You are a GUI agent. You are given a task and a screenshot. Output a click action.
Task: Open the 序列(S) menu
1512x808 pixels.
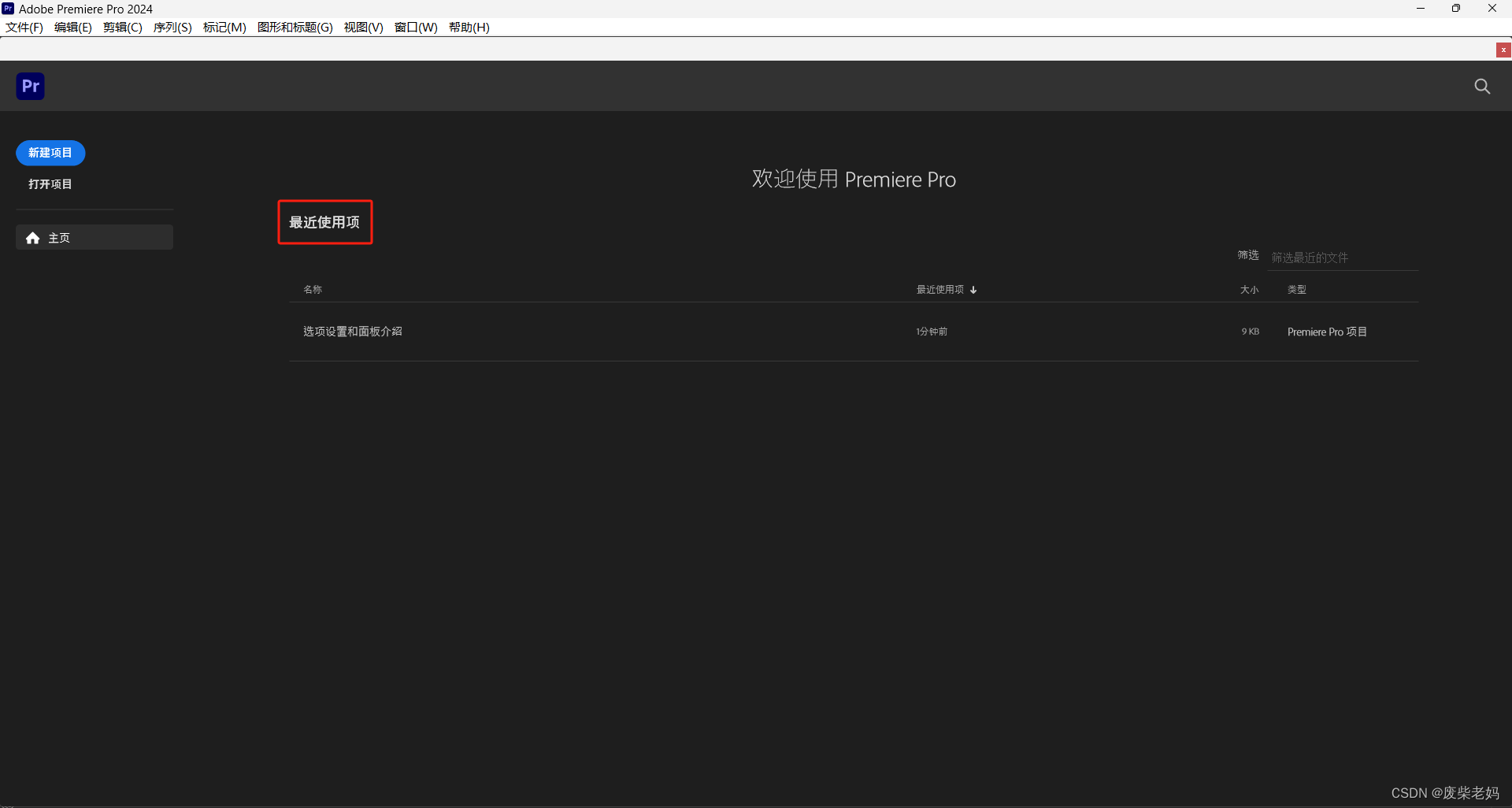[172, 28]
